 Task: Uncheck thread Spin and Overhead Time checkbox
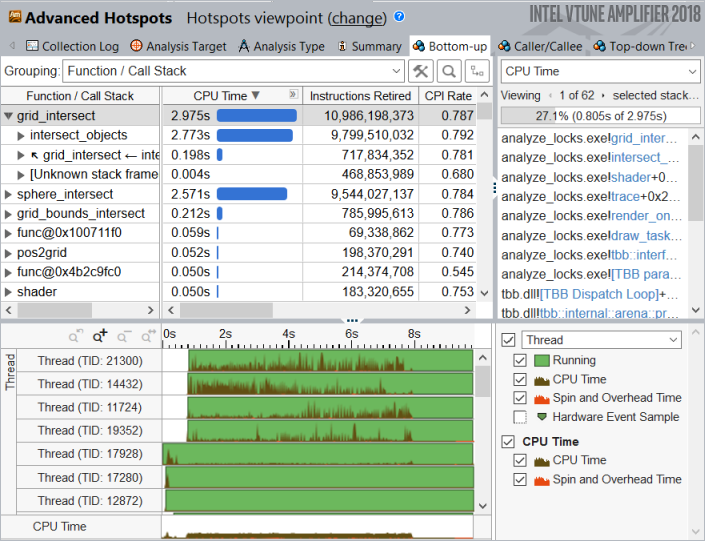click(x=520, y=398)
